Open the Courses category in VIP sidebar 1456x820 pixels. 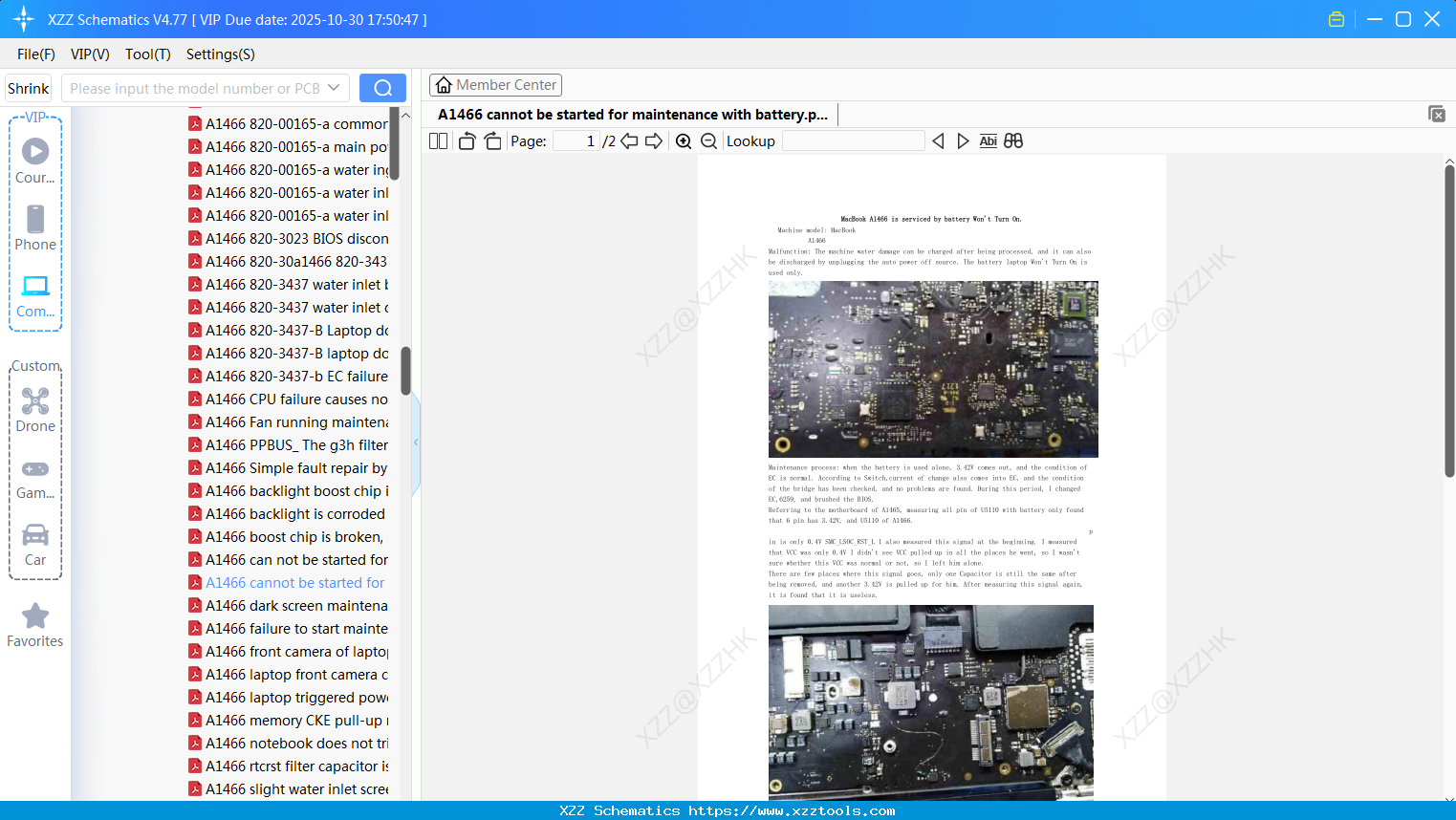tap(35, 162)
